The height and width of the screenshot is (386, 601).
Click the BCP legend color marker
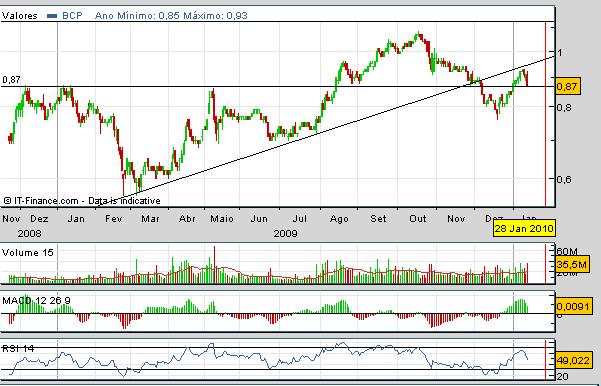tap(52, 16)
